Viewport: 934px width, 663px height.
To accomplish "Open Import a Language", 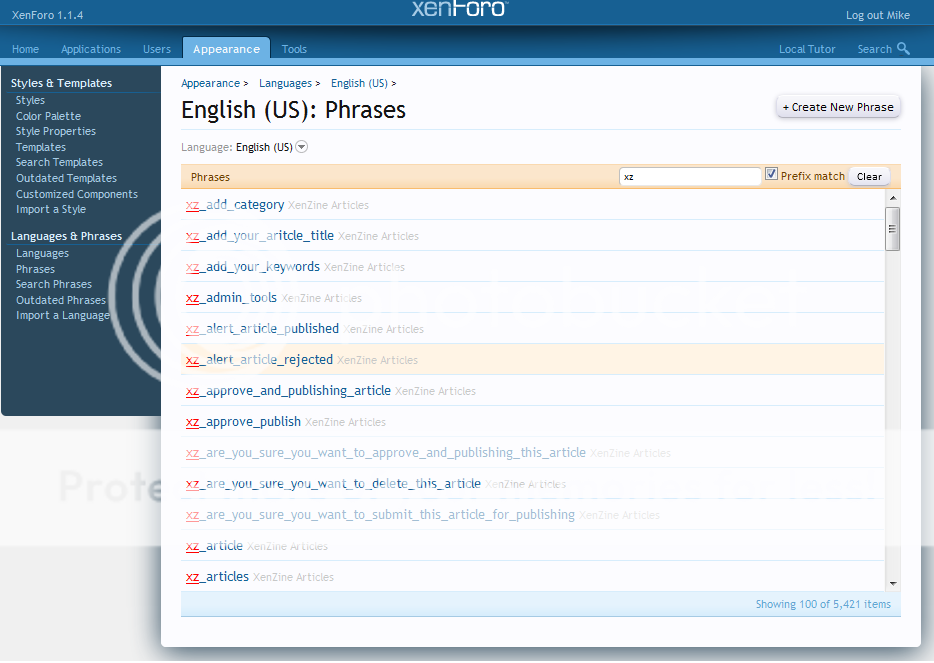I will [62, 315].
